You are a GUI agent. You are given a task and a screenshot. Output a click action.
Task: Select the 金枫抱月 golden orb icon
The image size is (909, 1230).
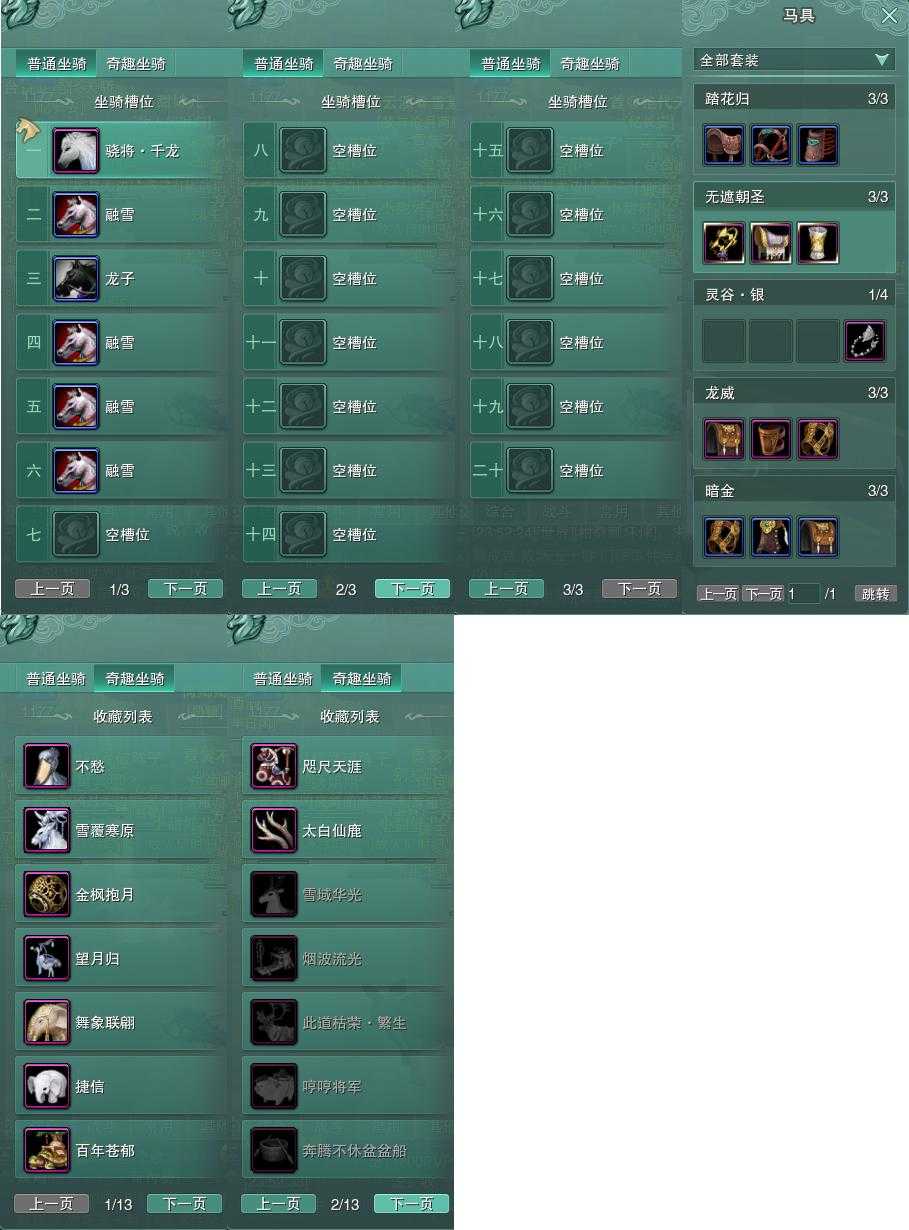point(47,895)
